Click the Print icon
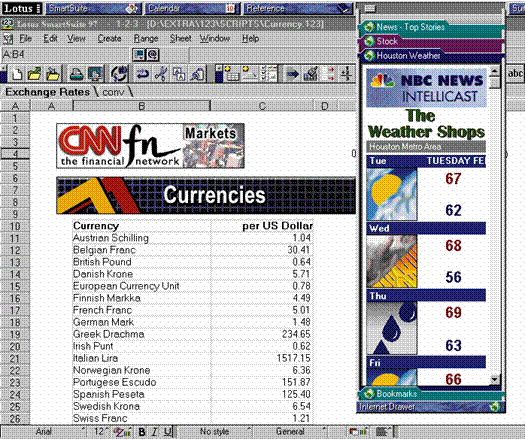Viewport: 525px width, 439px height. pyautogui.click(x=77, y=74)
